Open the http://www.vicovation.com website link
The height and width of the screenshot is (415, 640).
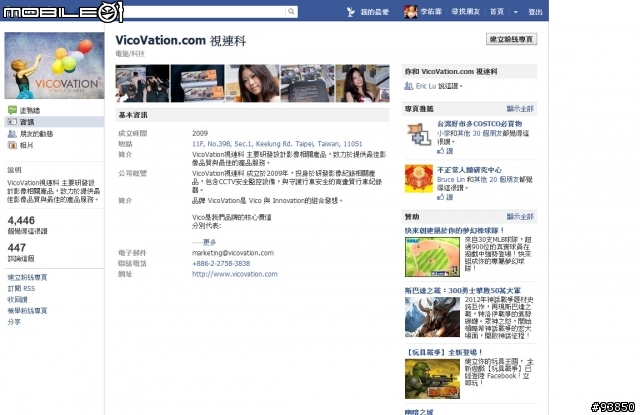click(x=235, y=274)
